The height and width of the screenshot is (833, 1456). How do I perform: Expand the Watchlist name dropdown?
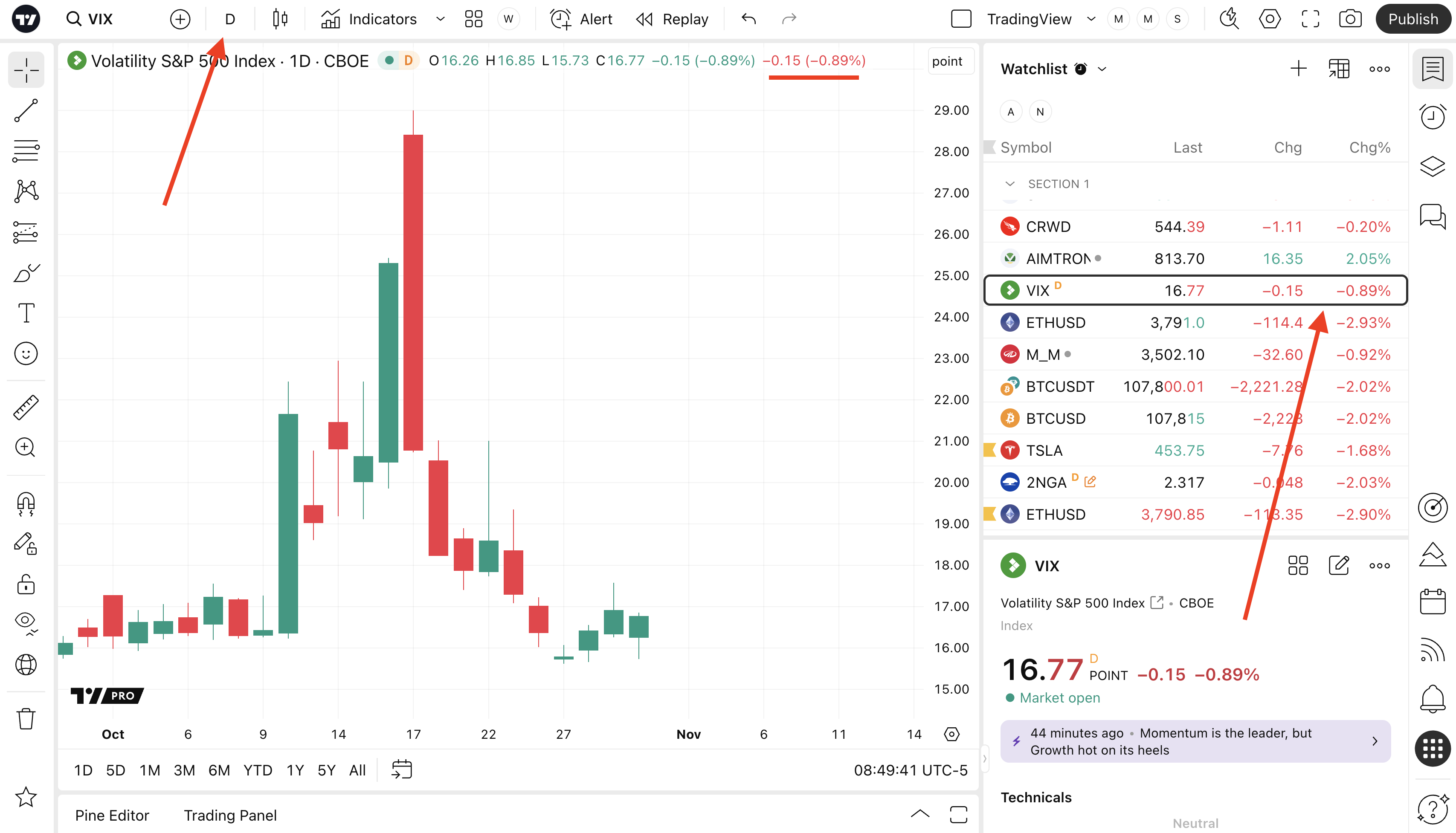(1102, 69)
